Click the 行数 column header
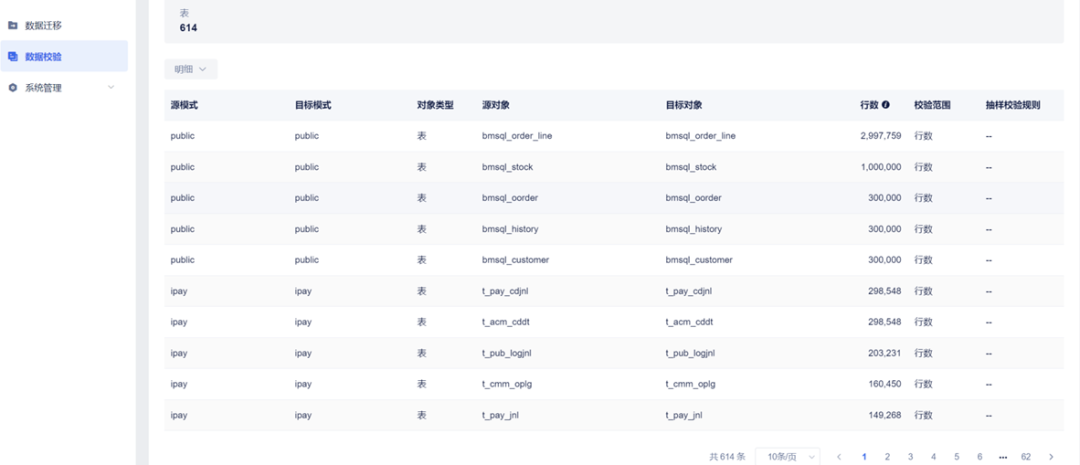The height and width of the screenshot is (465, 1080). point(869,105)
